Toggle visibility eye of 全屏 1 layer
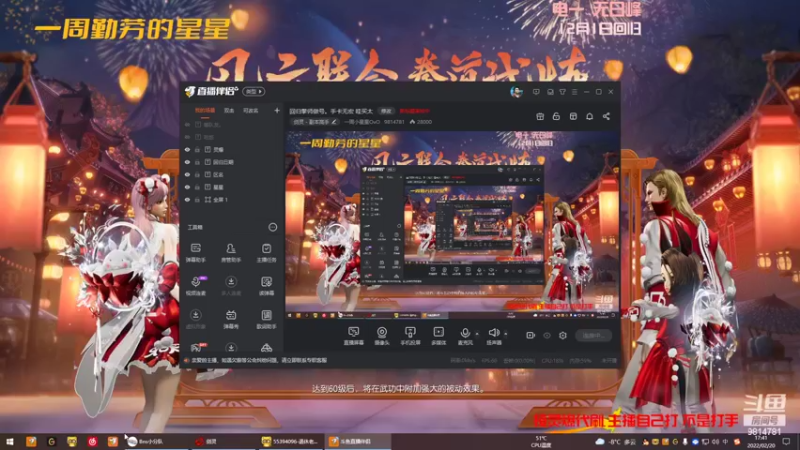 point(187,199)
